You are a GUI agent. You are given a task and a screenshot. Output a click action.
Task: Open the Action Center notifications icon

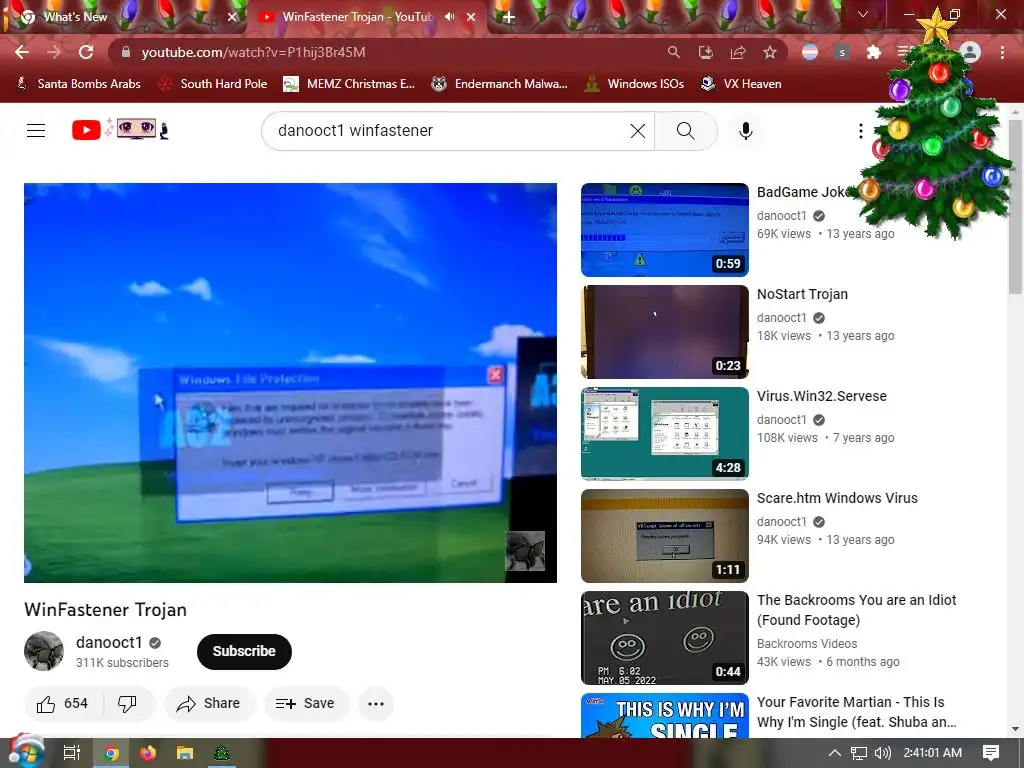pos(991,753)
